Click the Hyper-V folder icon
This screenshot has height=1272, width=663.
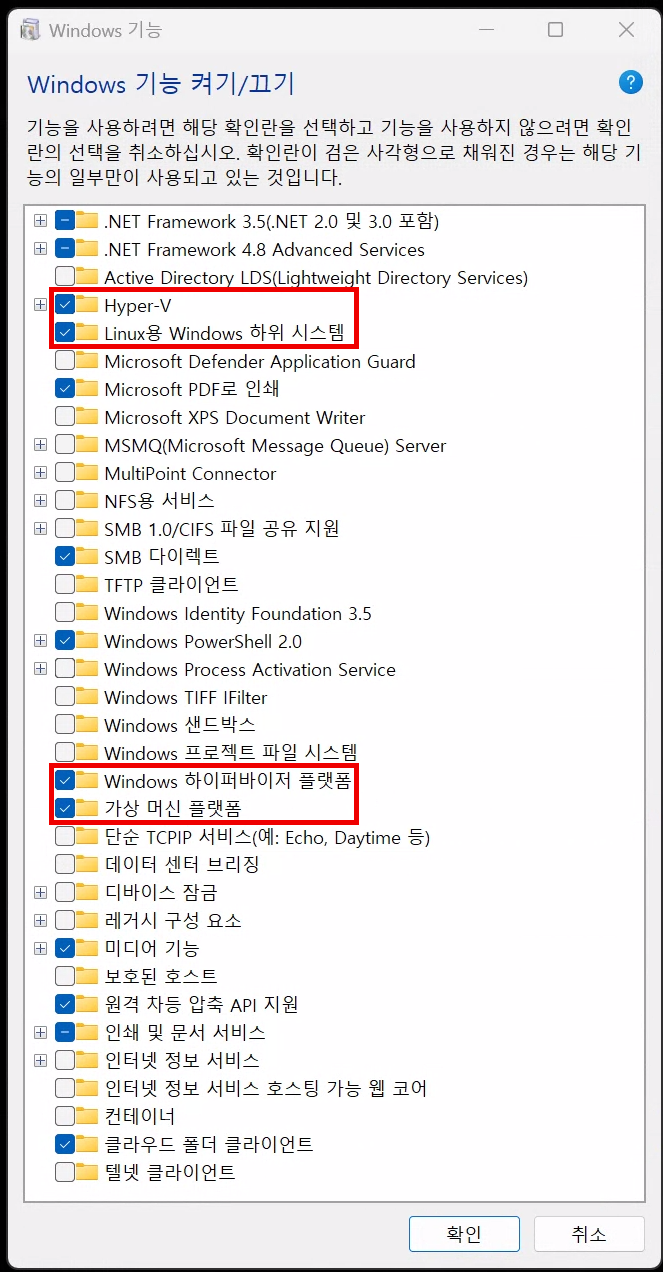coord(87,305)
